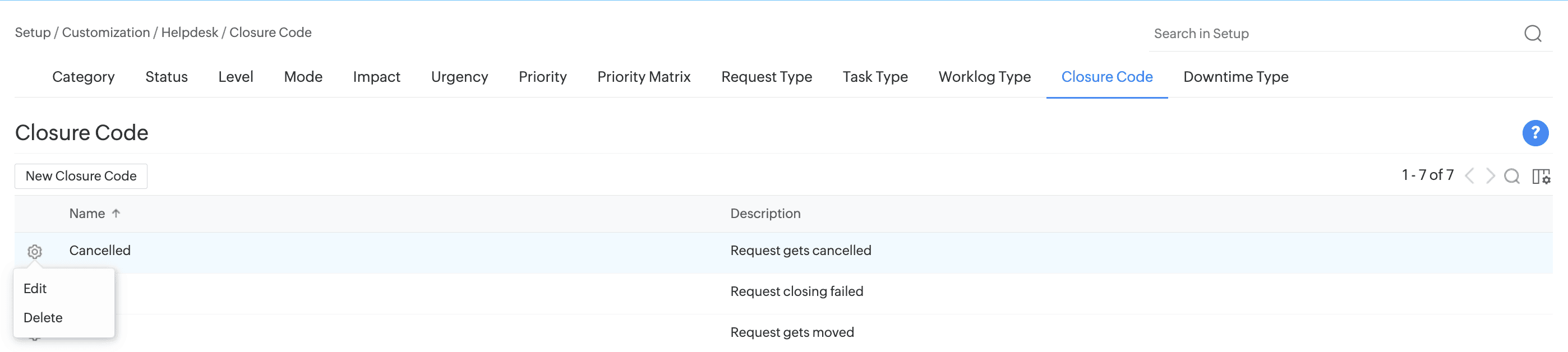Switch to the Category tab
1568x352 pixels.
pos(84,77)
